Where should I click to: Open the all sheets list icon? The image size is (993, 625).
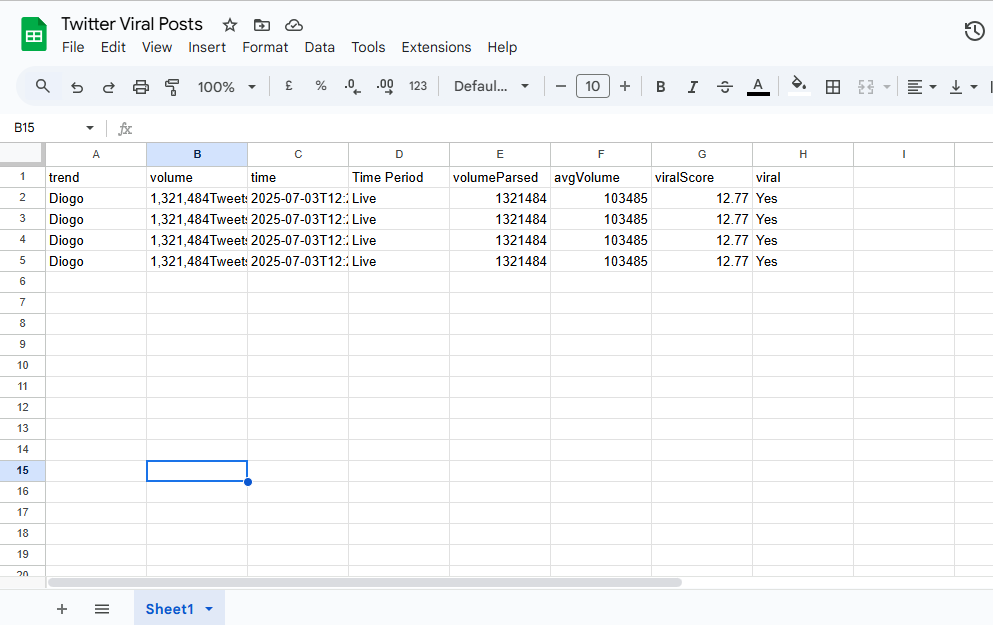click(x=102, y=609)
